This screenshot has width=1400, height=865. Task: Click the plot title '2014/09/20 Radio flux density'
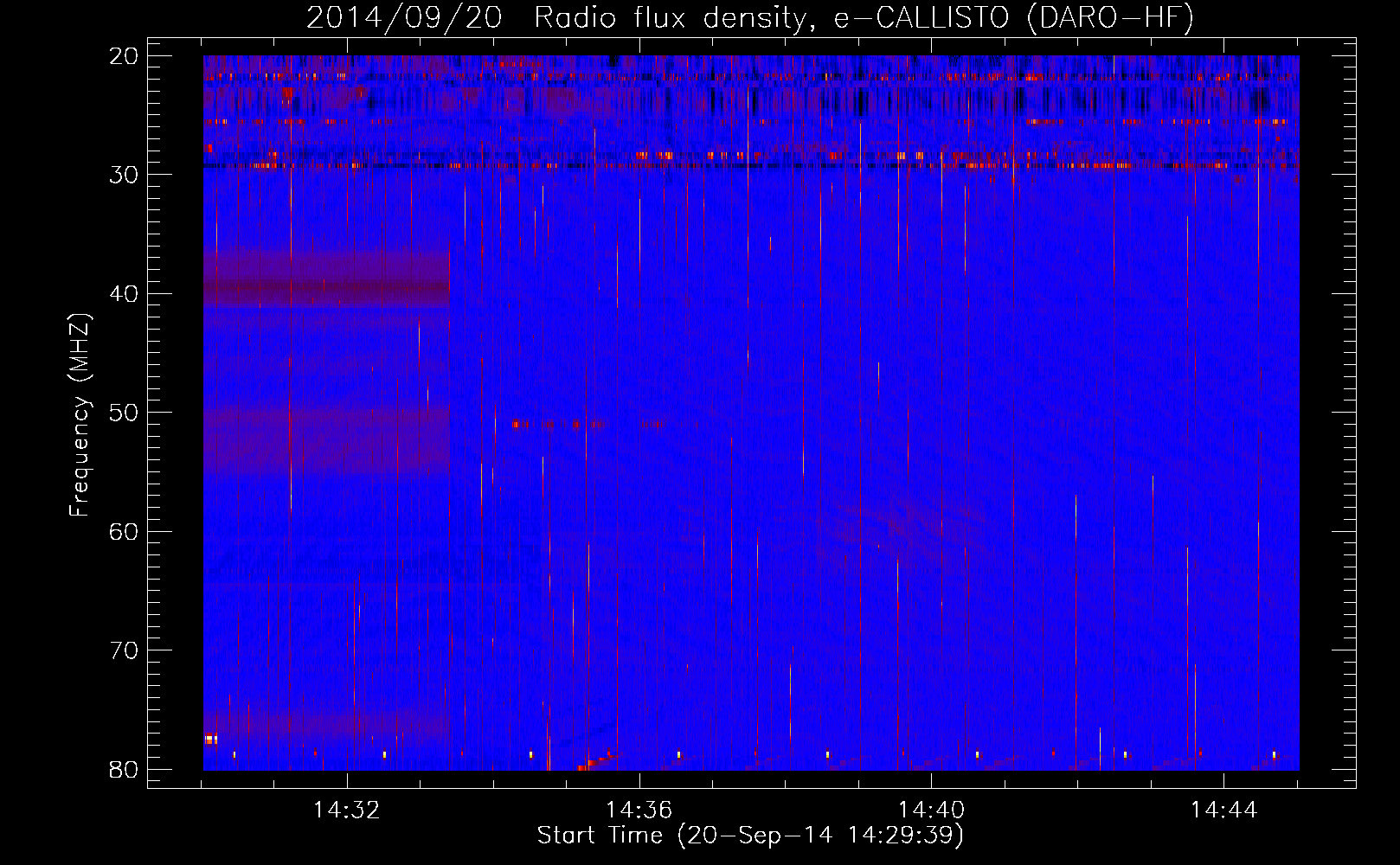click(x=562, y=17)
